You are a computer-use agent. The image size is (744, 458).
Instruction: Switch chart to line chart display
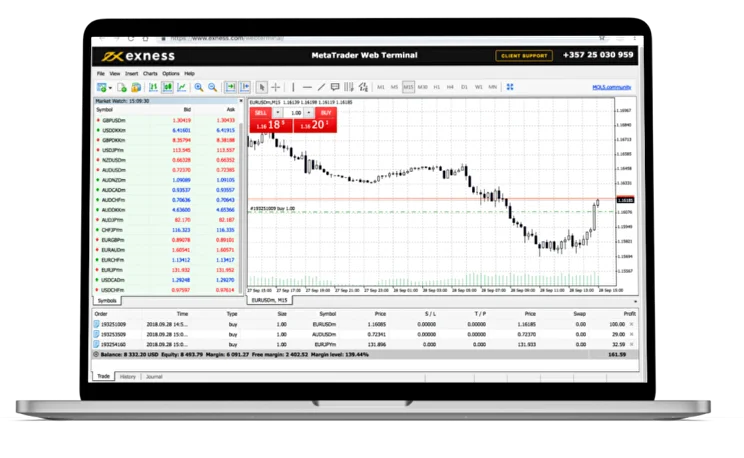181,87
